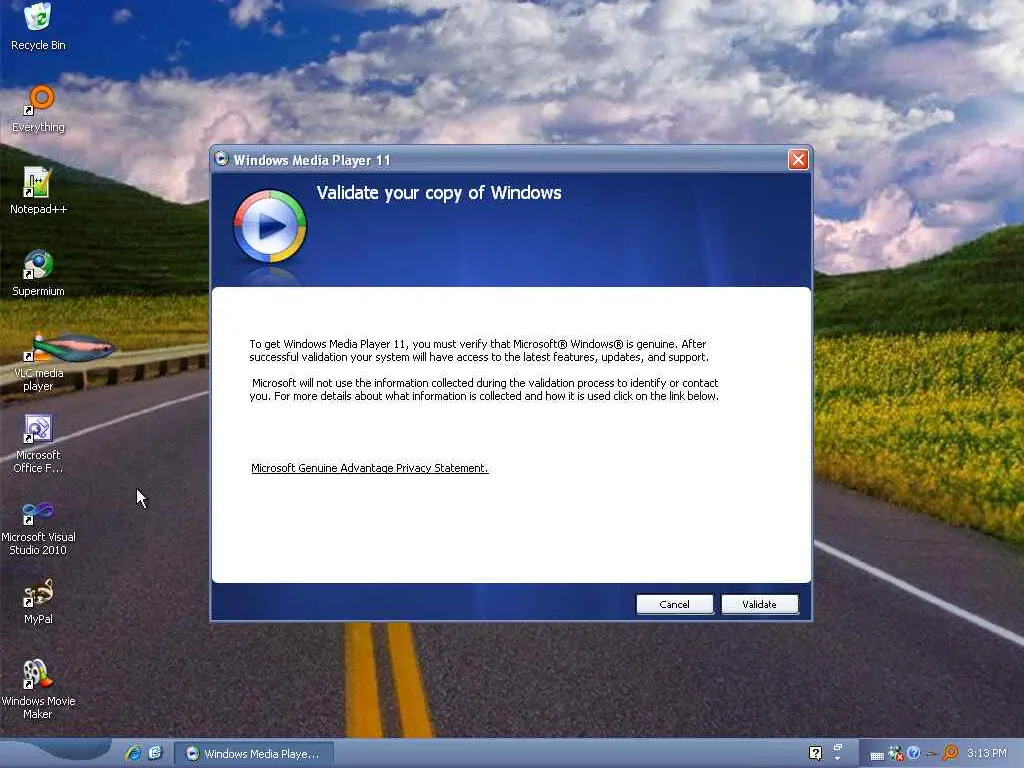This screenshot has height=768, width=1024.
Task: Select the VLC media player shortcut
Action: click(x=38, y=363)
